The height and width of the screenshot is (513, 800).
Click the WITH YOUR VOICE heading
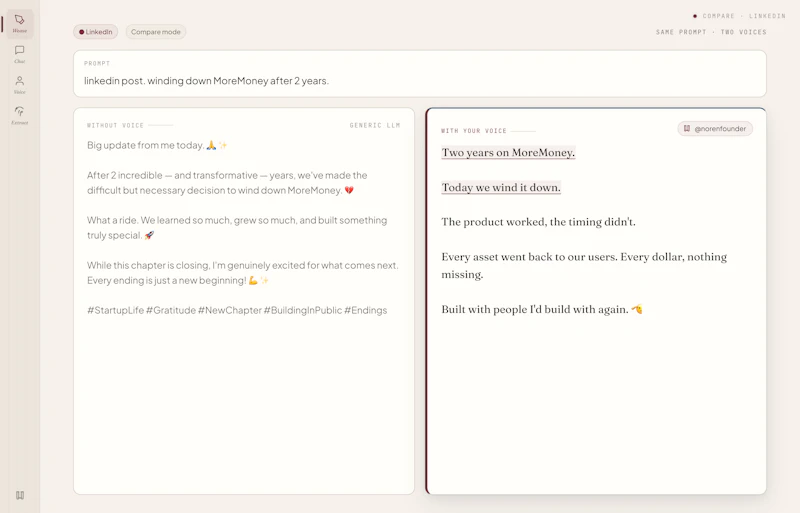click(x=474, y=131)
